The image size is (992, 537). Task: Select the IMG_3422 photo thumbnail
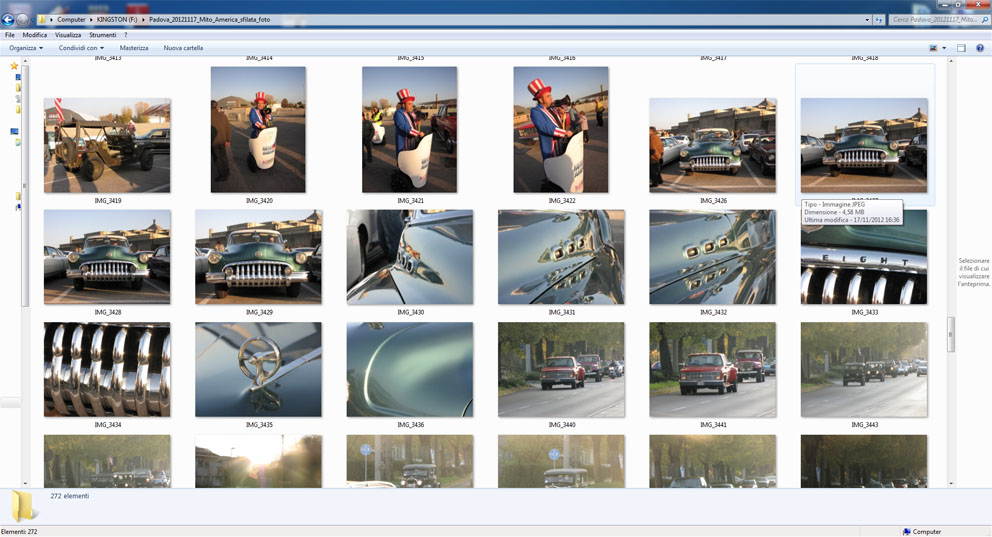coord(561,130)
